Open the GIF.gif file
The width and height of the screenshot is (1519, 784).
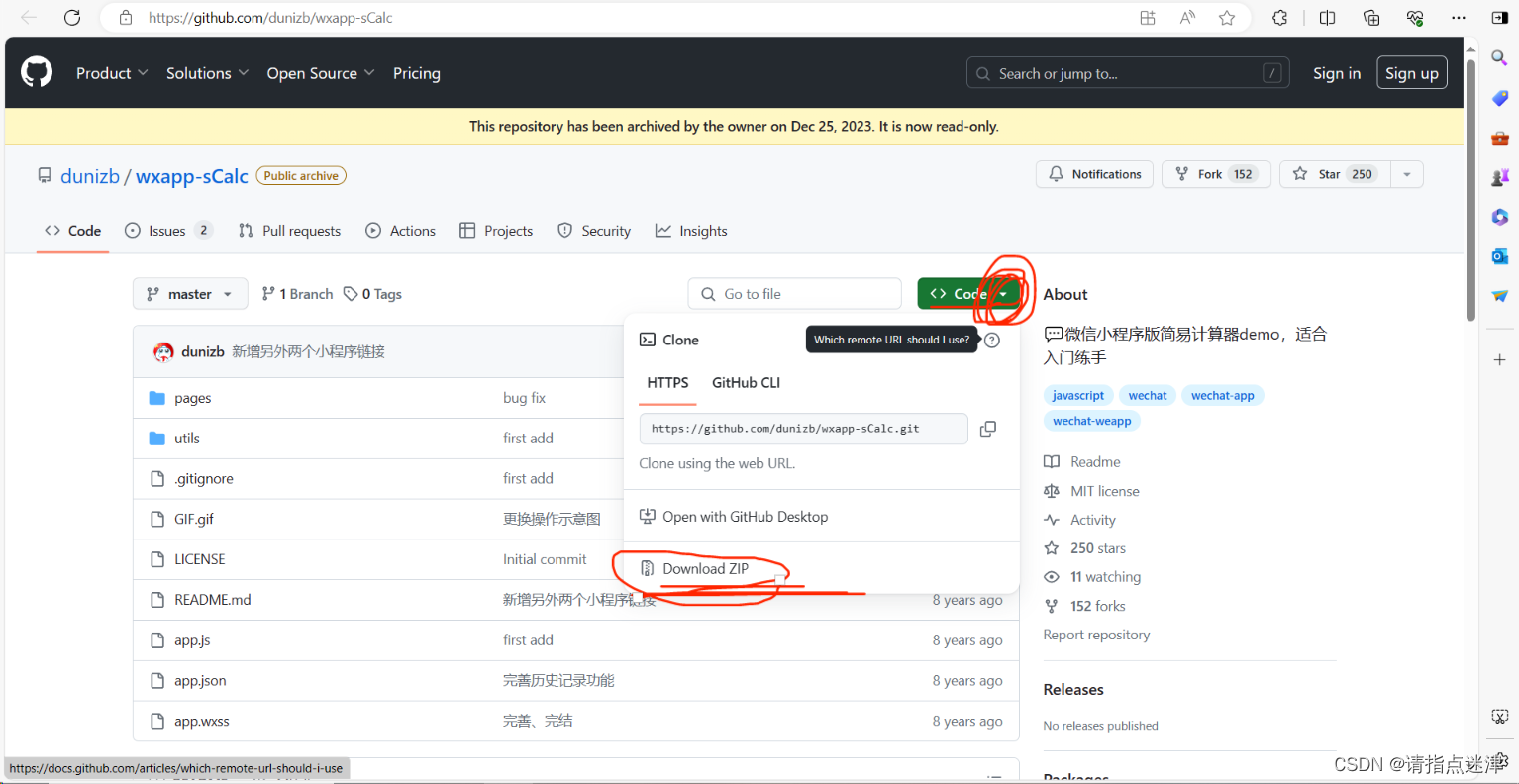point(194,519)
